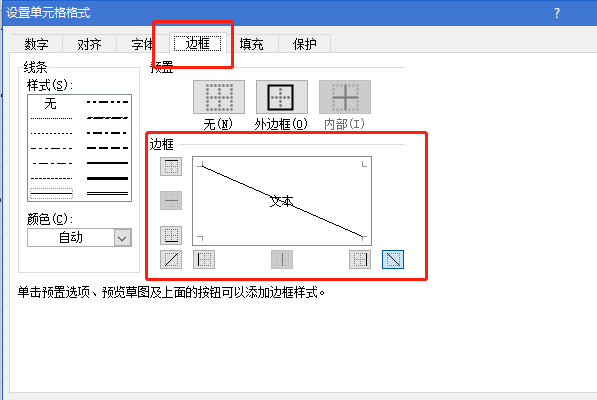The height and width of the screenshot is (400, 597).
Task: Select the 边框 tab
Action: point(198,43)
